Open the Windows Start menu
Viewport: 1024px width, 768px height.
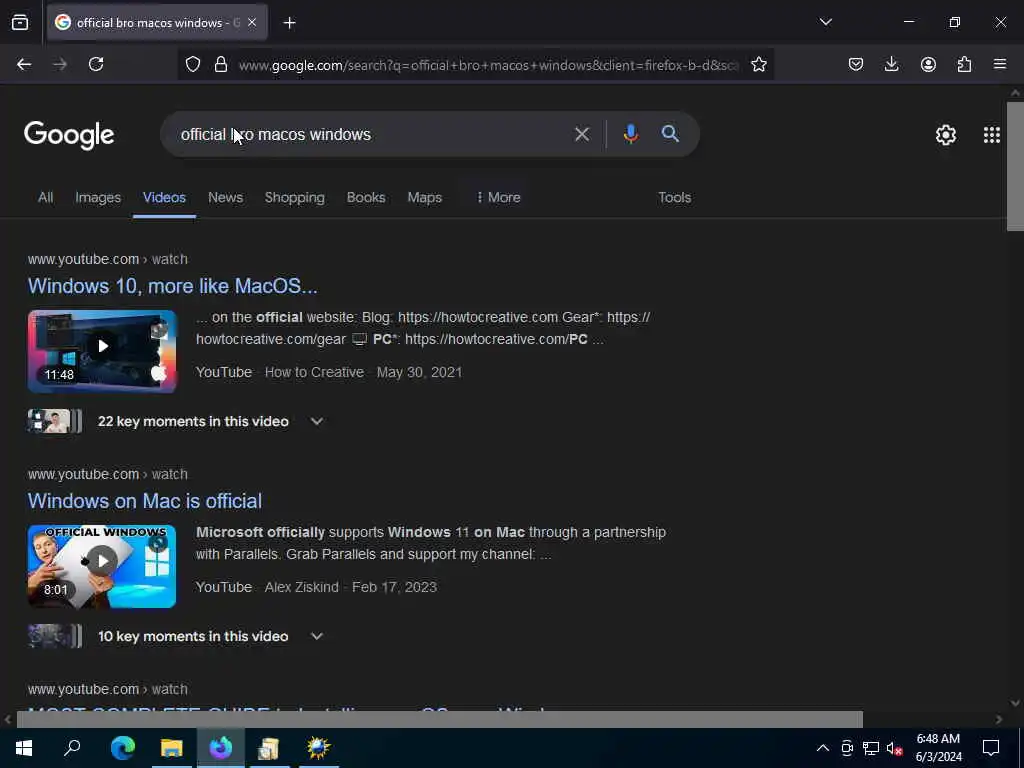(x=24, y=748)
